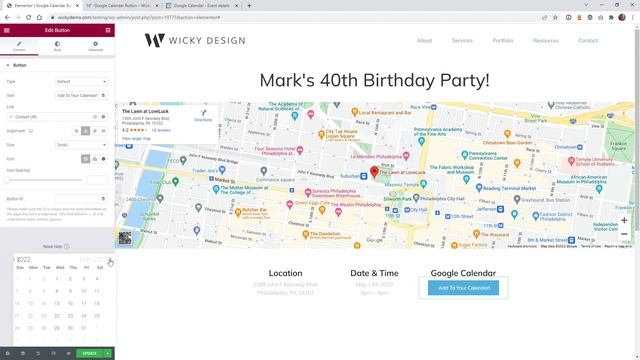This screenshot has width=640, height=360.
Task: Set button alignment to left
Action: click(x=76, y=131)
